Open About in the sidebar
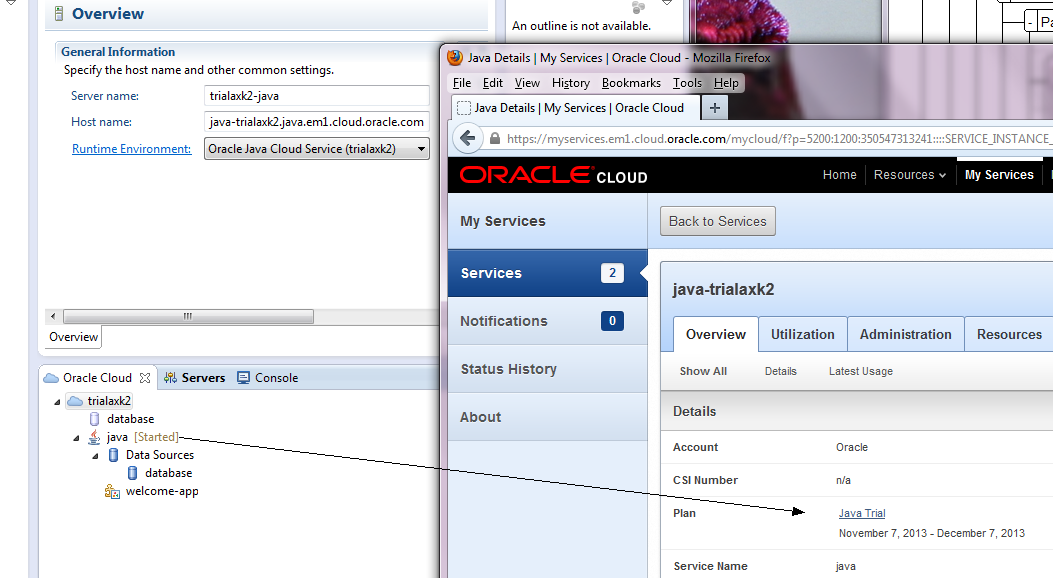This screenshot has width=1053, height=578. [x=547, y=417]
